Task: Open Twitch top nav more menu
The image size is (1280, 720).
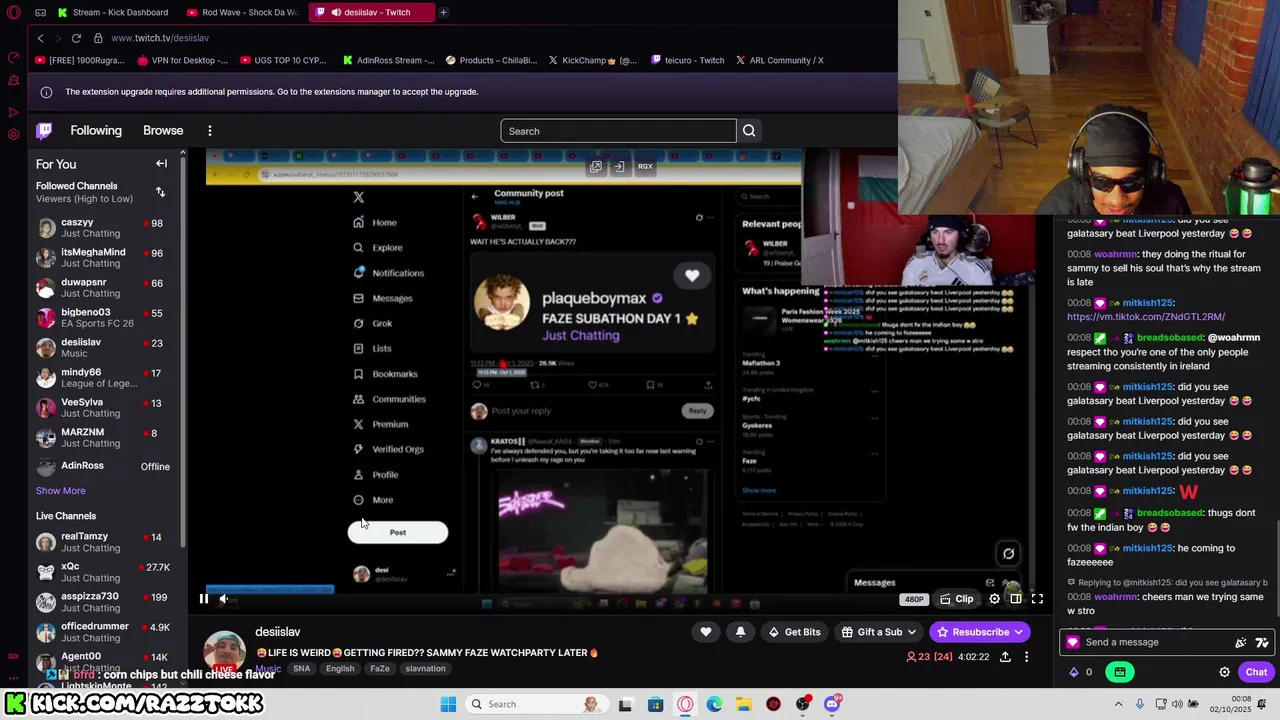Action: point(210,131)
